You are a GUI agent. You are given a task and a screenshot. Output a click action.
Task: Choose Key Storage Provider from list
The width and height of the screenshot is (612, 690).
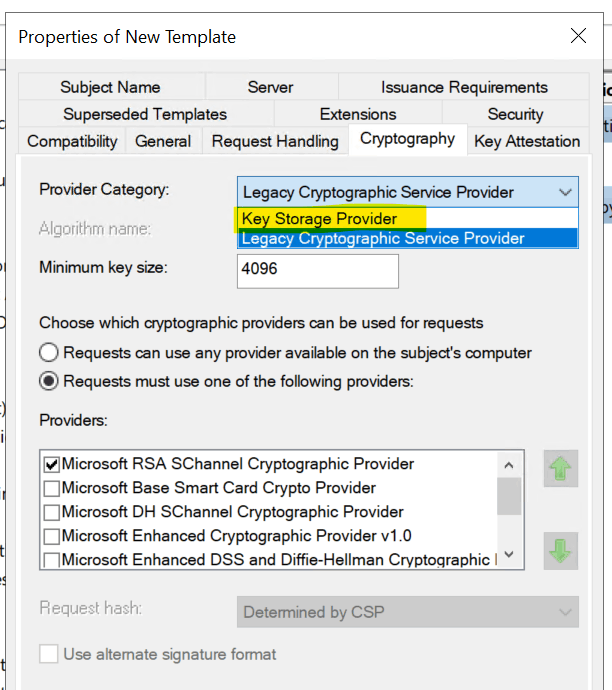pos(408,218)
